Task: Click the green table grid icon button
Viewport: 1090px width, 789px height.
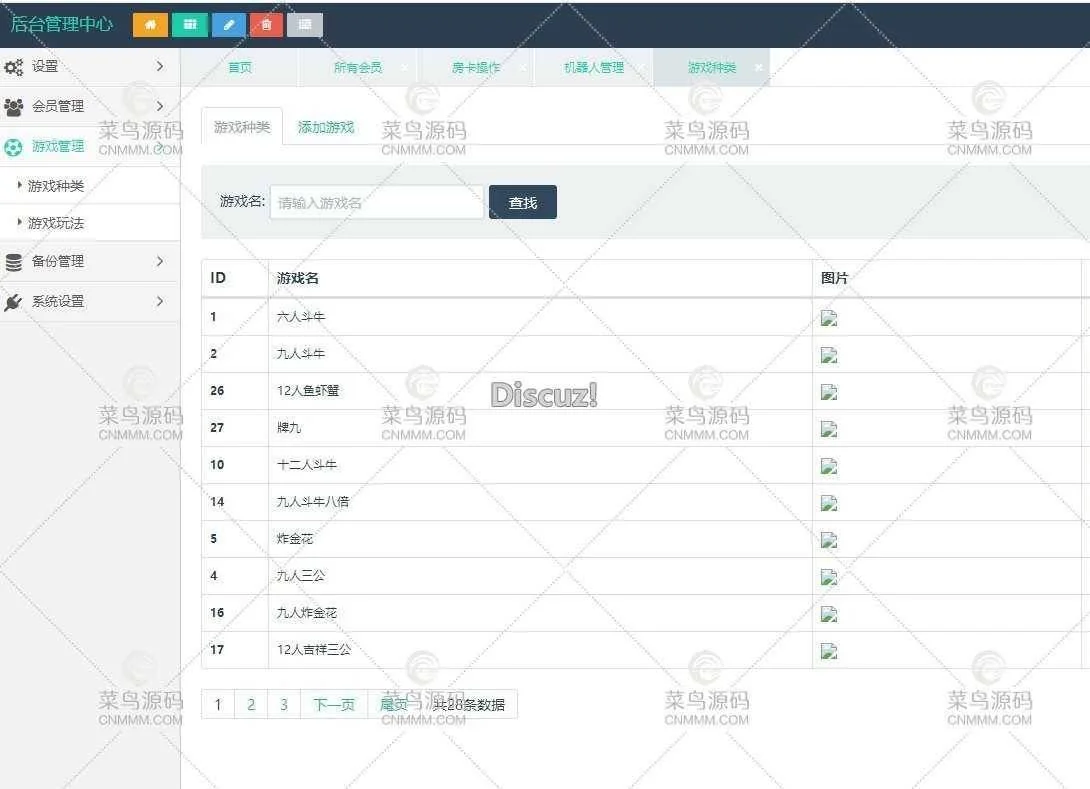Action: (x=189, y=25)
